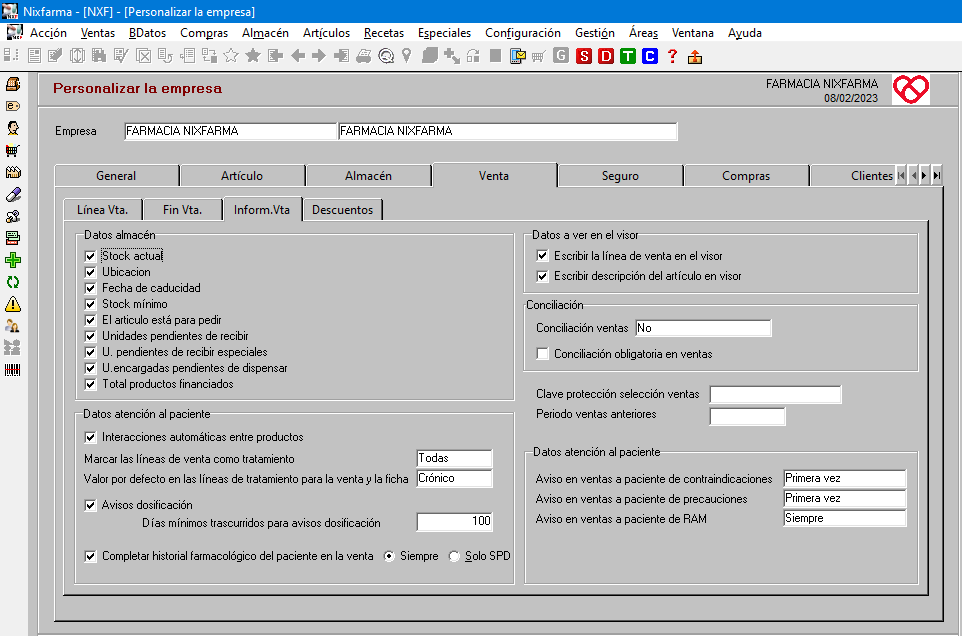The height and width of the screenshot is (636, 962).
Task: Click the green T toolbar icon
Action: point(628,56)
